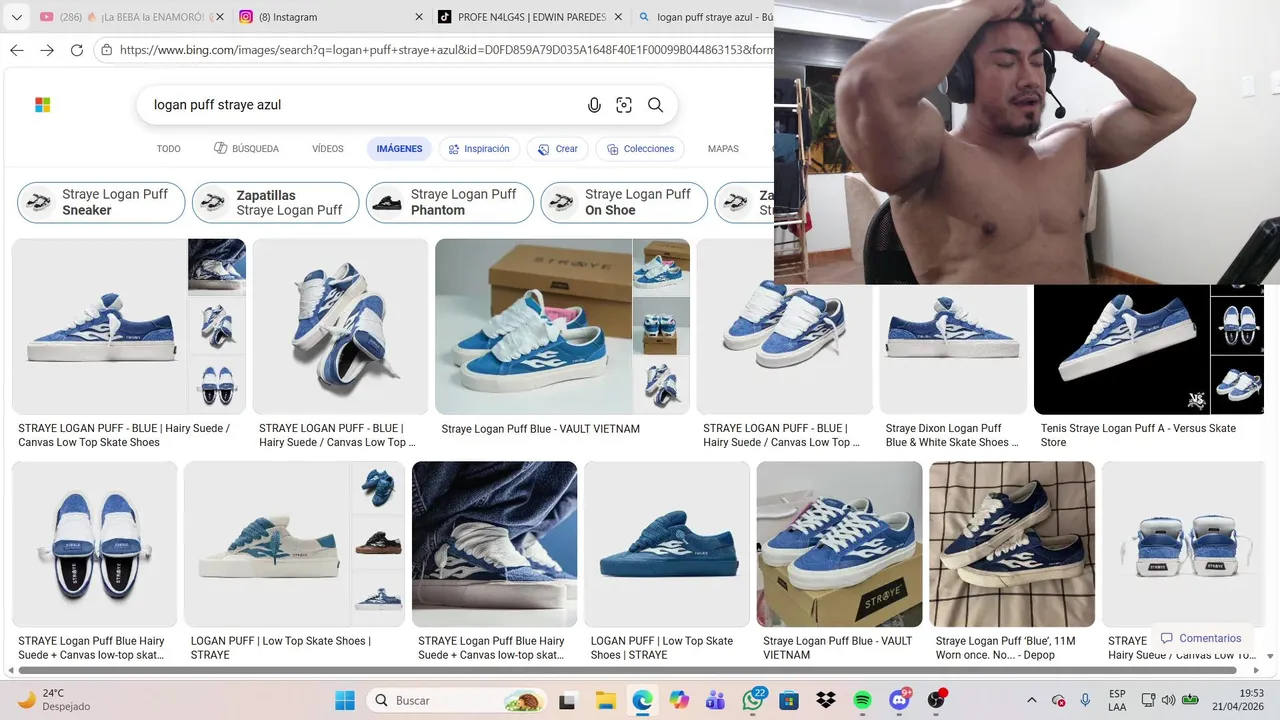The height and width of the screenshot is (720, 1280).
Task: Reload the page with the refresh icon
Action: pos(77,50)
